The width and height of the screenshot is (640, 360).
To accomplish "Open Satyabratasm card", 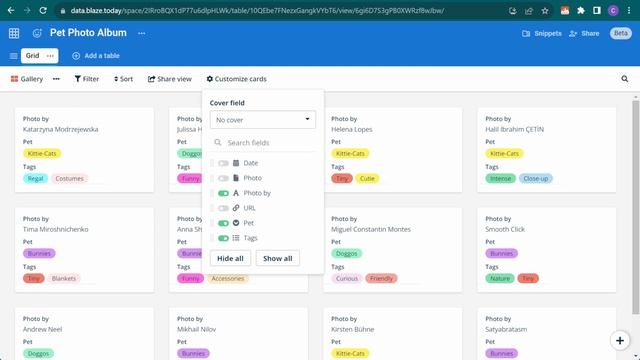I will click(547, 334).
